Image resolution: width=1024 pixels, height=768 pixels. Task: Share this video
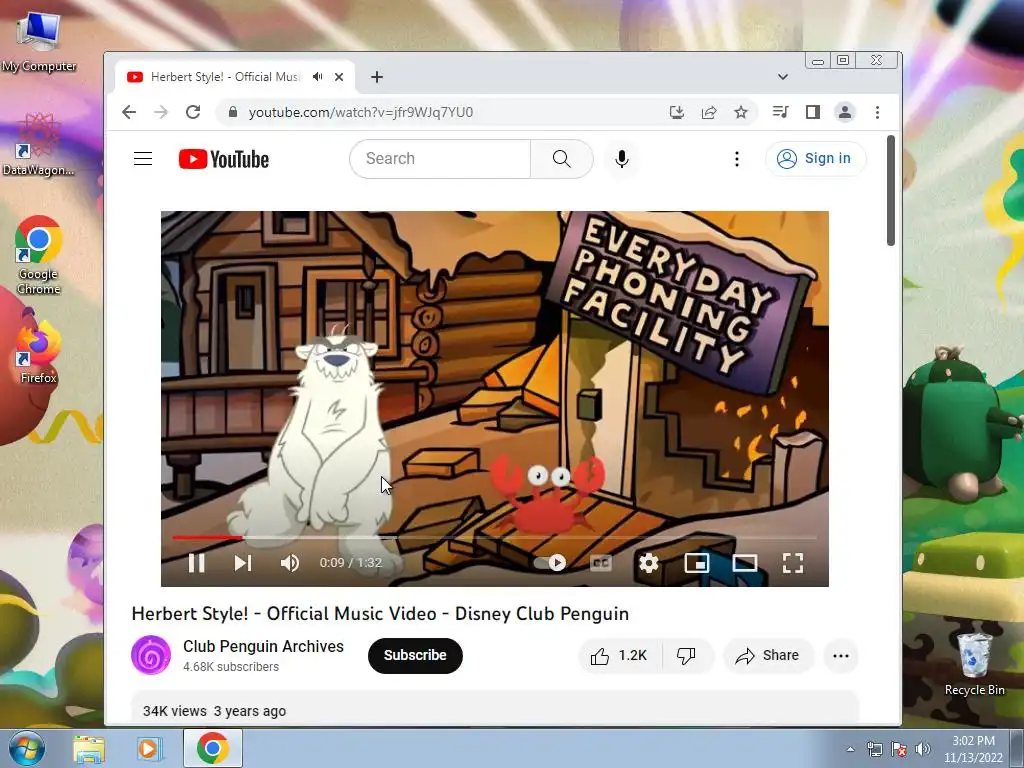767,656
